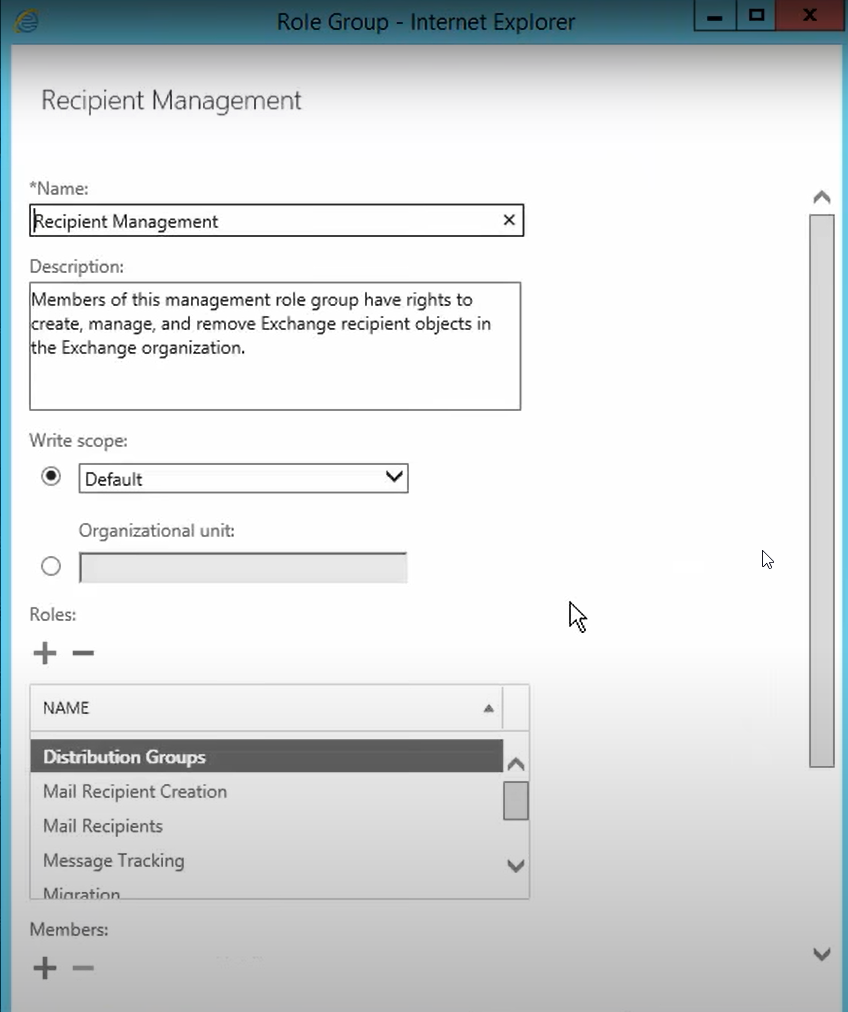Add a role with the plus icon under Roles
The image size is (848, 1012).
pos(45,653)
